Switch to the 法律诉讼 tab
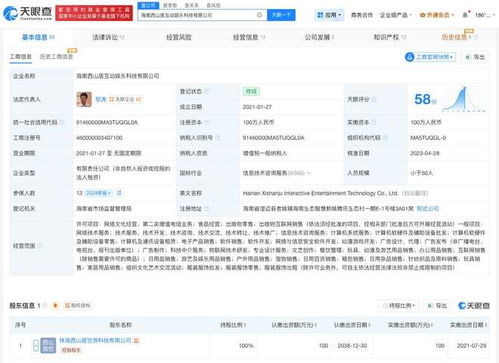The width and height of the screenshot is (499, 363). (108, 37)
